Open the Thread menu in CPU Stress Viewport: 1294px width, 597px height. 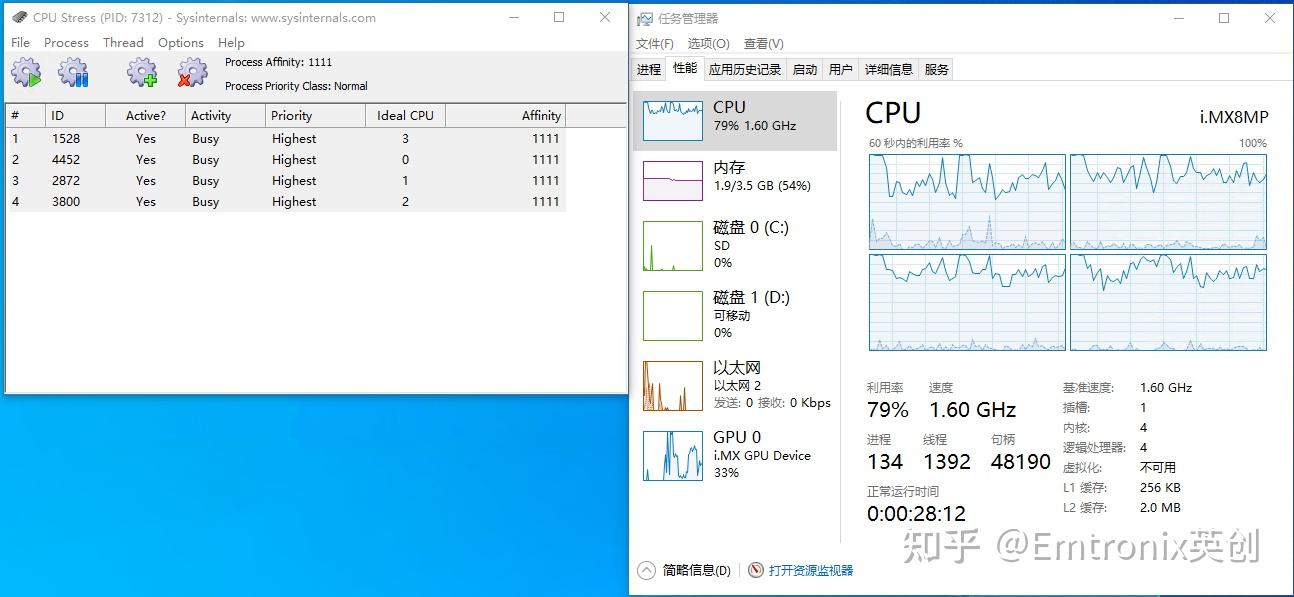click(x=123, y=42)
